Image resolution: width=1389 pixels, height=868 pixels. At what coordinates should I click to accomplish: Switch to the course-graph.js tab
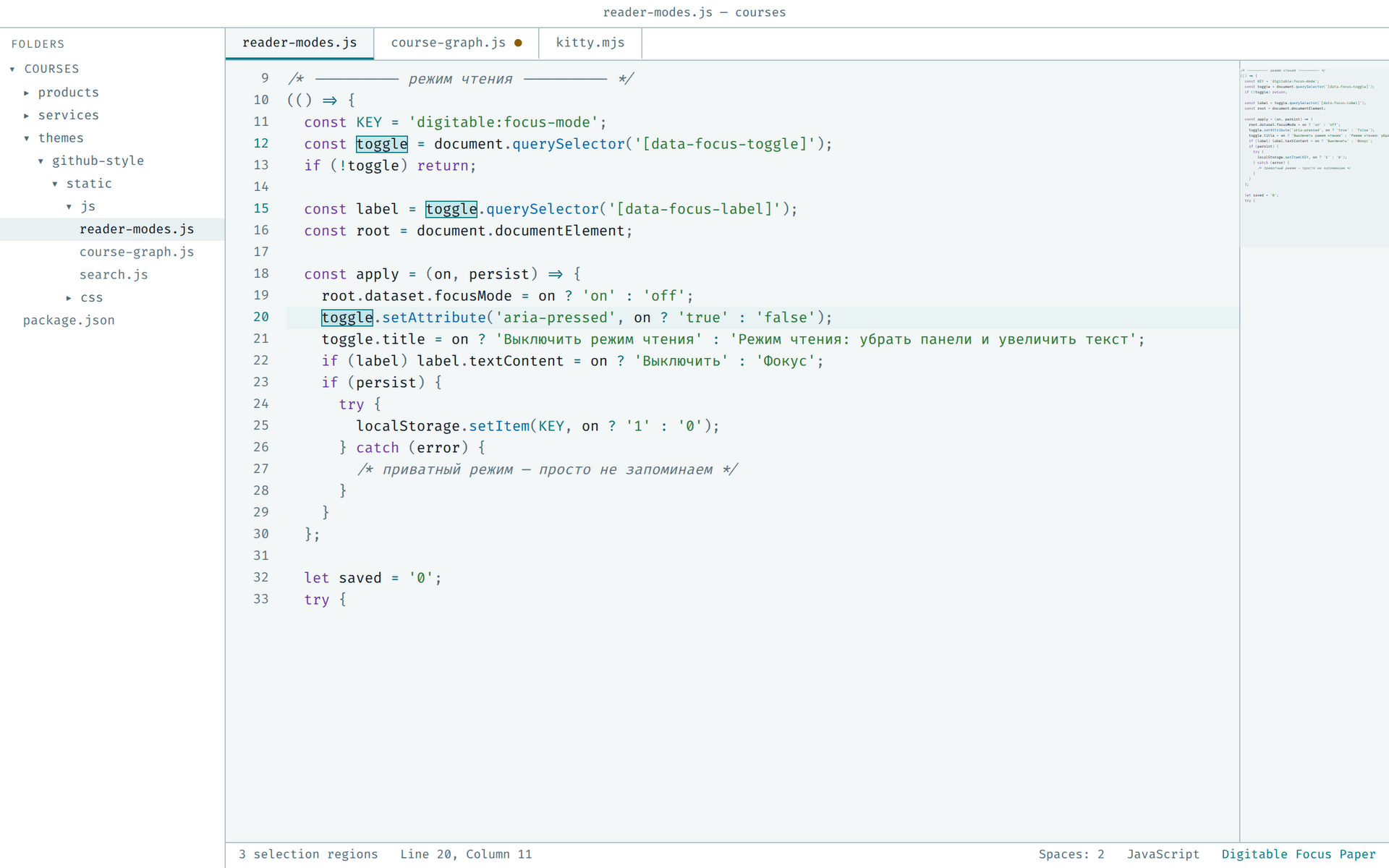(x=456, y=43)
